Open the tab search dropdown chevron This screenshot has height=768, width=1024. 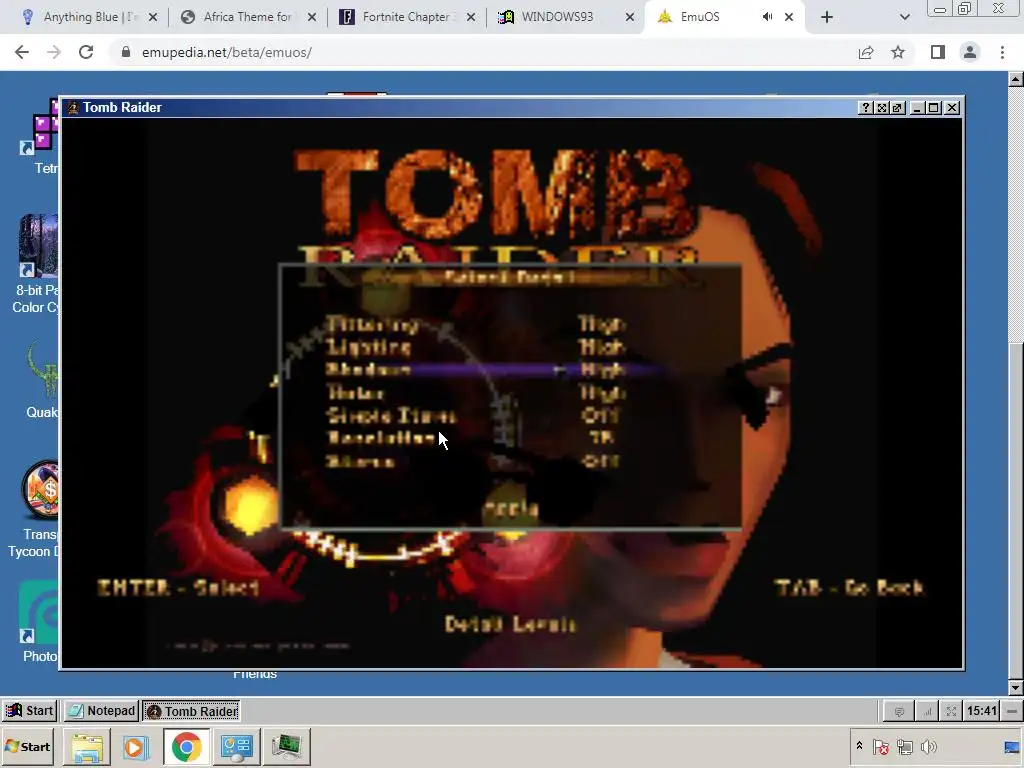point(904,17)
